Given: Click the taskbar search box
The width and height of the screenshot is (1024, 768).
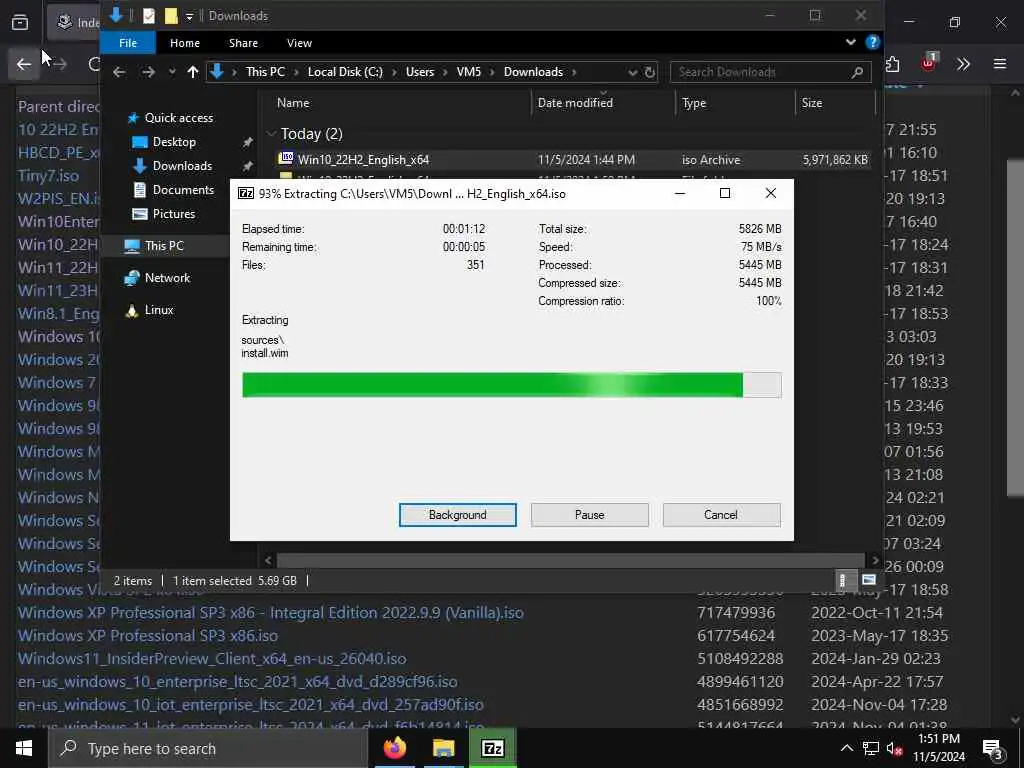Looking at the screenshot, I should click(x=209, y=748).
